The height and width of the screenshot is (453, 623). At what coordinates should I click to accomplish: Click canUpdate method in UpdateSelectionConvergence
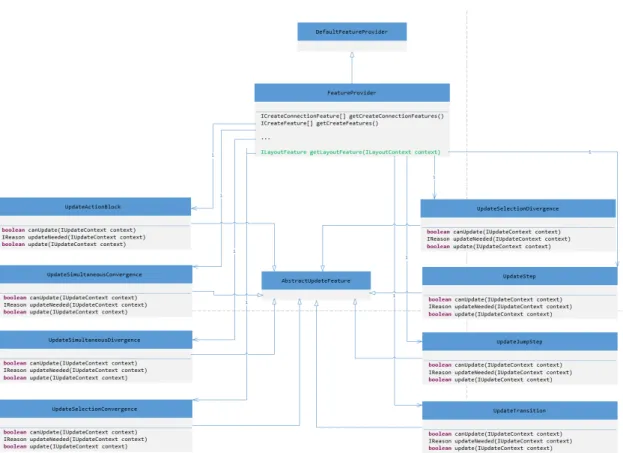(x=70, y=432)
